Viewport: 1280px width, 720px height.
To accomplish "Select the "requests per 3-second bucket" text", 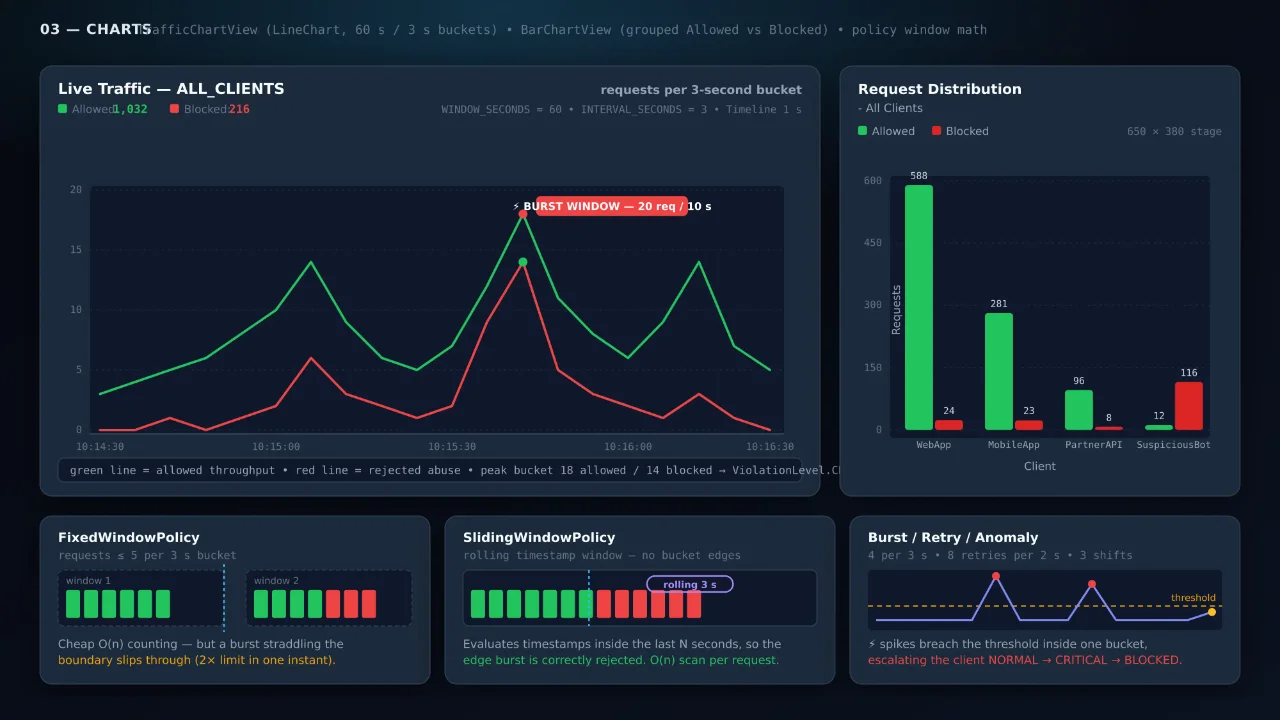I will [701, 90].
